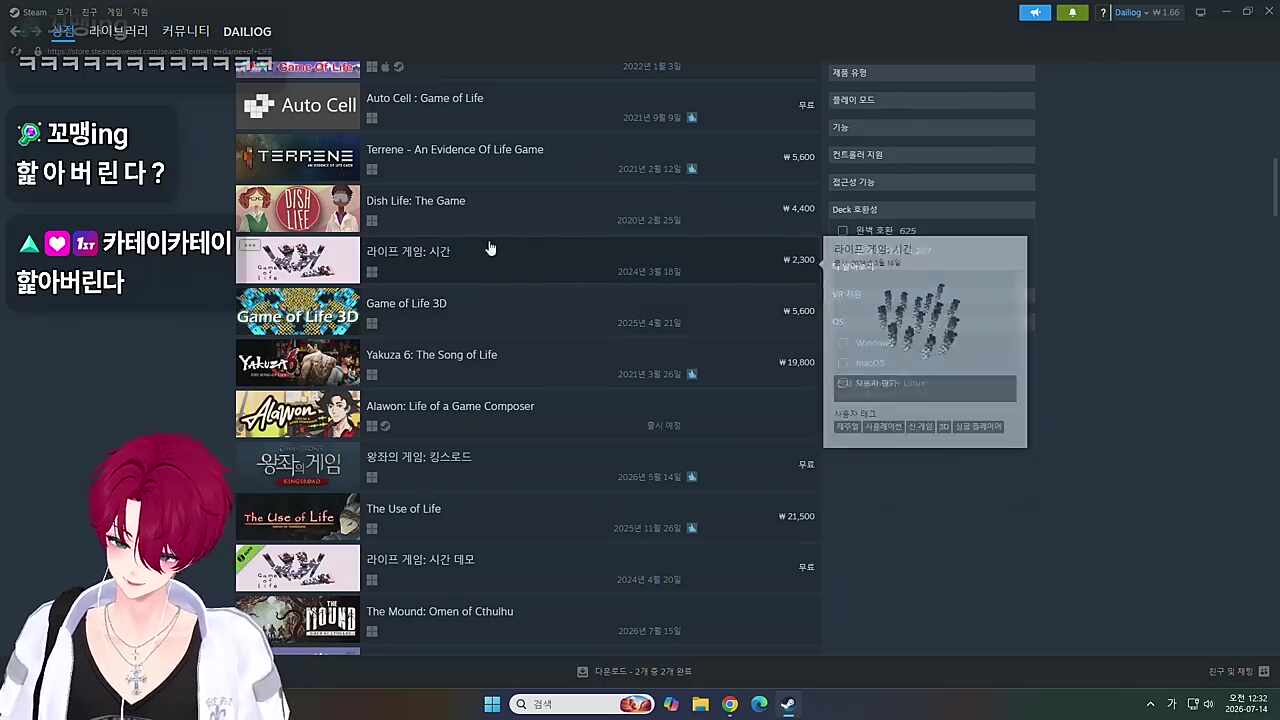Switch to the 라이브러리 tab
This screenshot has height=720, width=1280.
click(118, 31)
